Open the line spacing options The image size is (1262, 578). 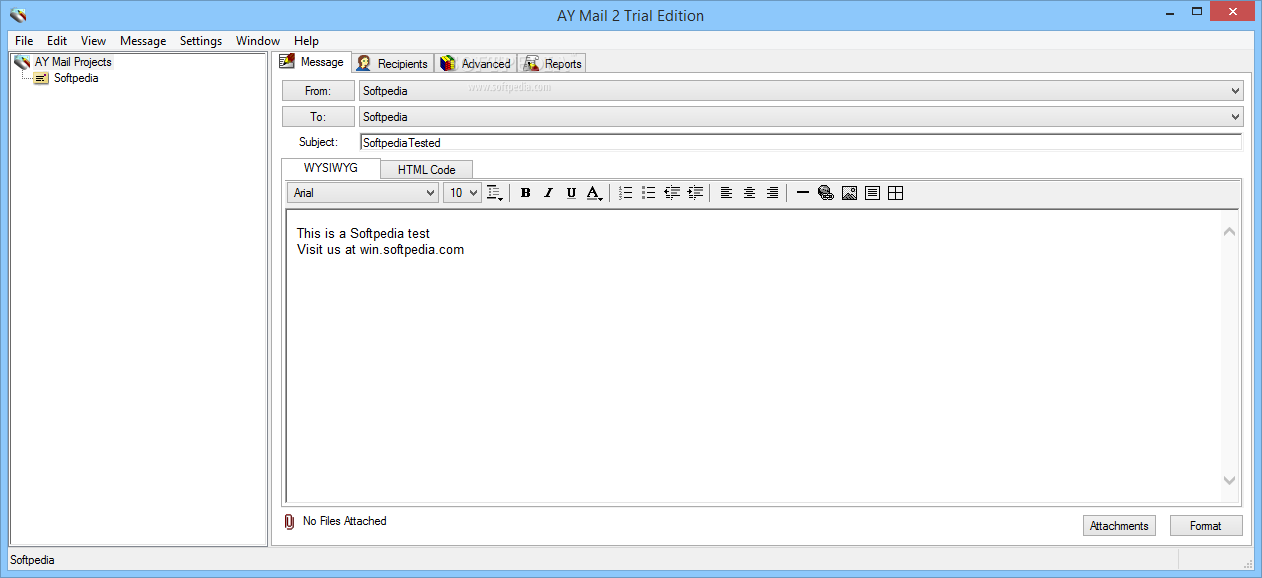(495, 193)
